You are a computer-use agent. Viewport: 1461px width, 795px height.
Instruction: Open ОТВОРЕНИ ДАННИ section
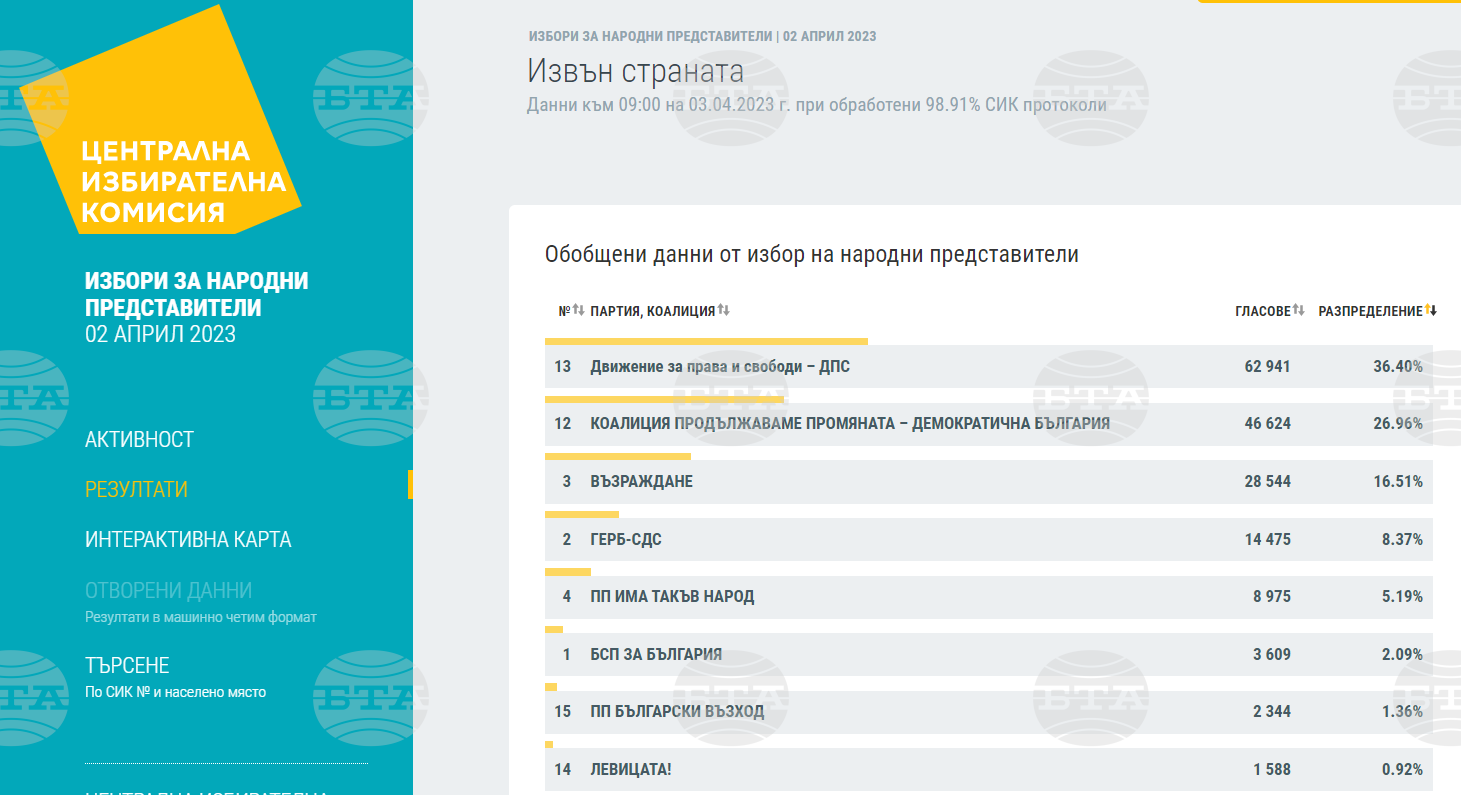pyautogui.click(x=168, y=591)
